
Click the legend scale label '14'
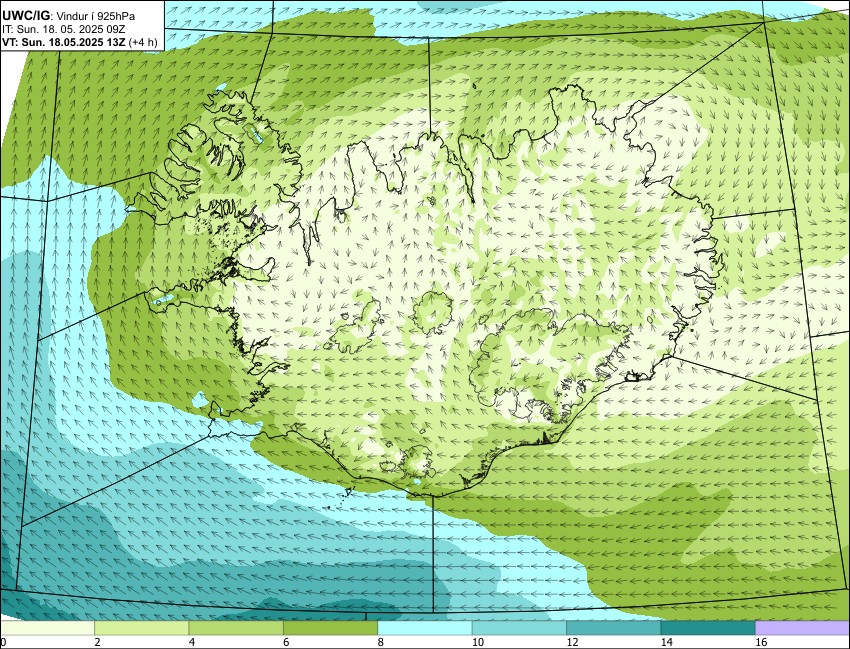pyautogui.click(x=666, y=642)
